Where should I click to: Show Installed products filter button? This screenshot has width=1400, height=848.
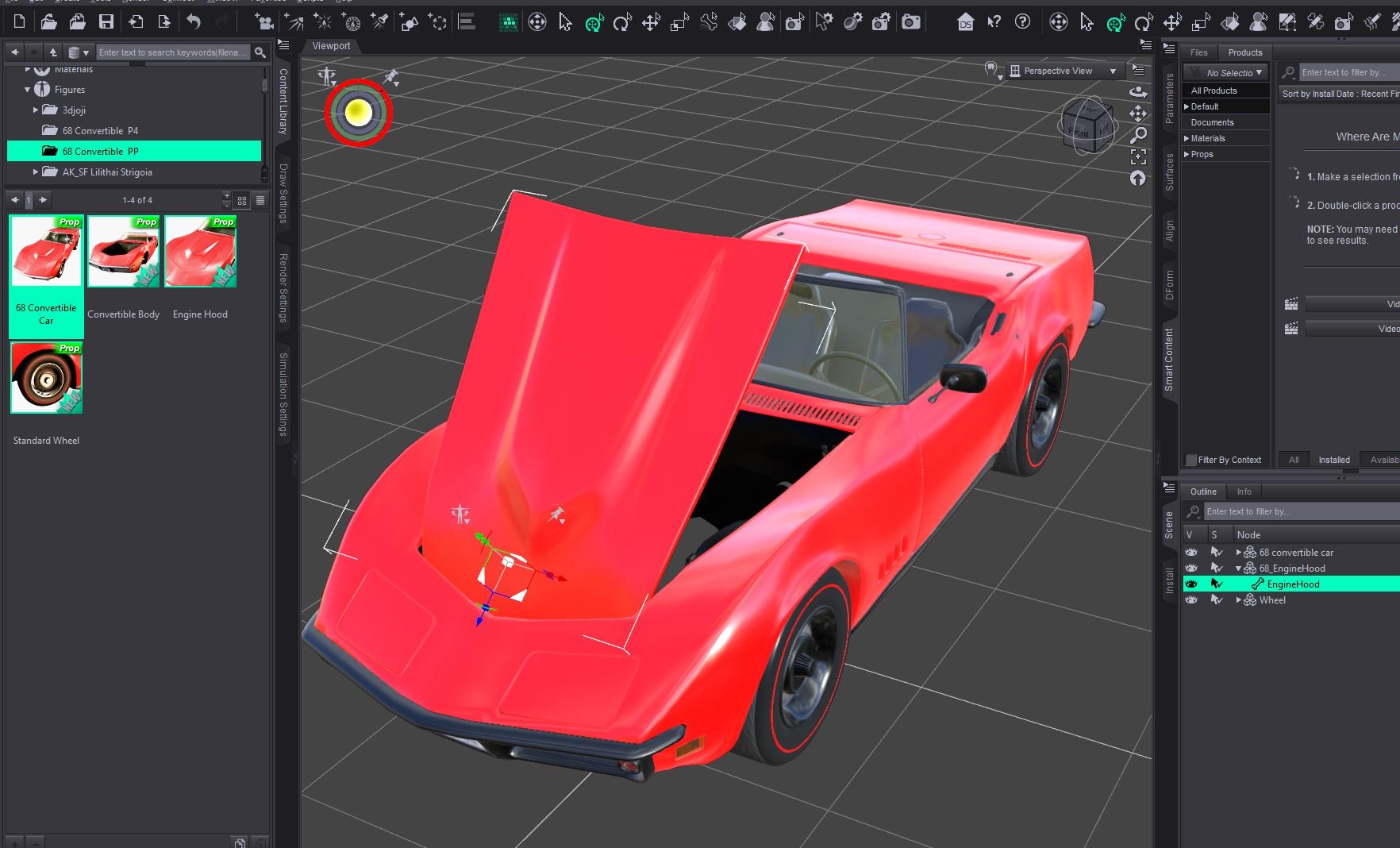(x=1334, y=460)
